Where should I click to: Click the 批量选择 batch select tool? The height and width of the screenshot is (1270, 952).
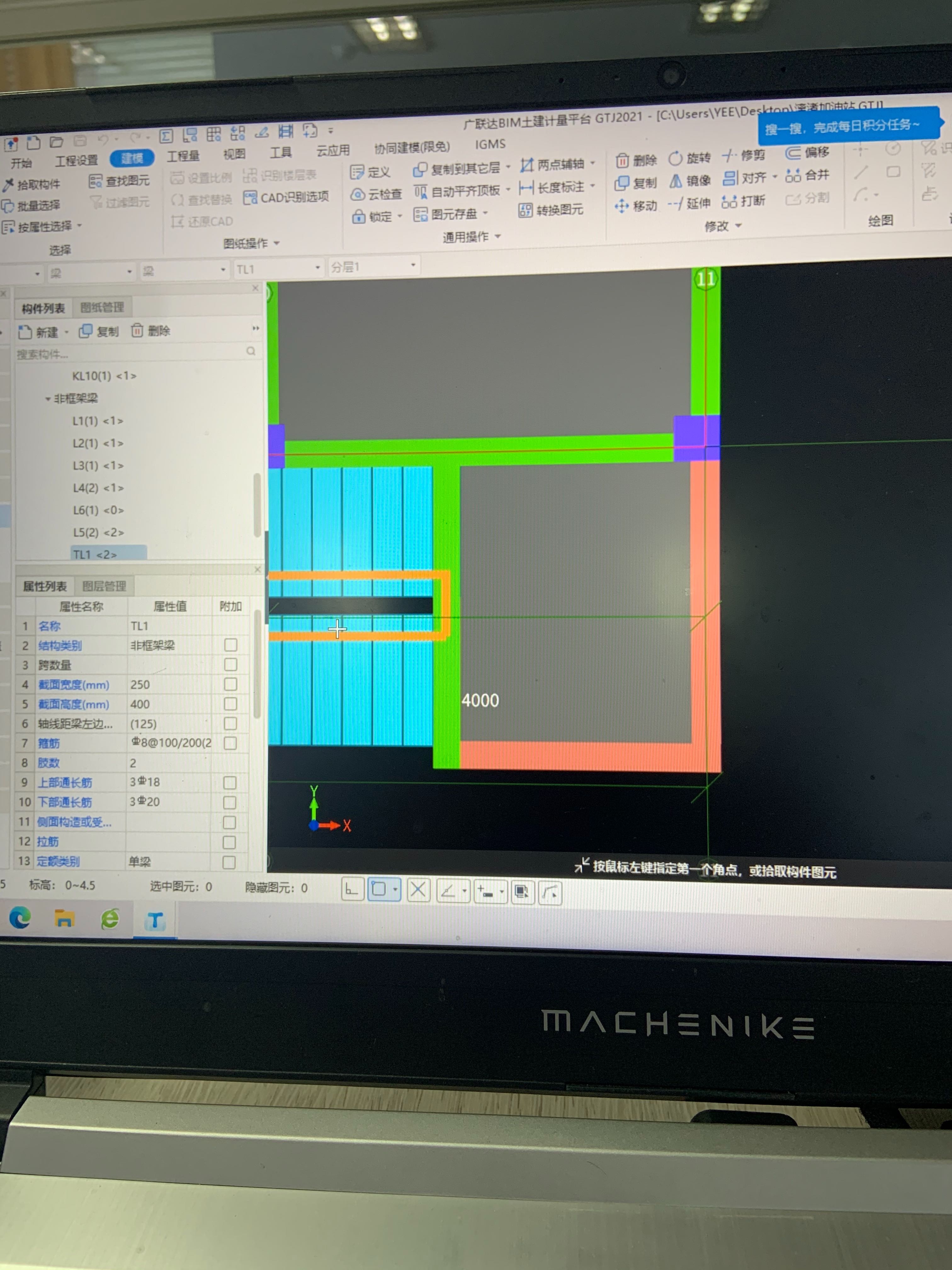click(x=31, y=206)
